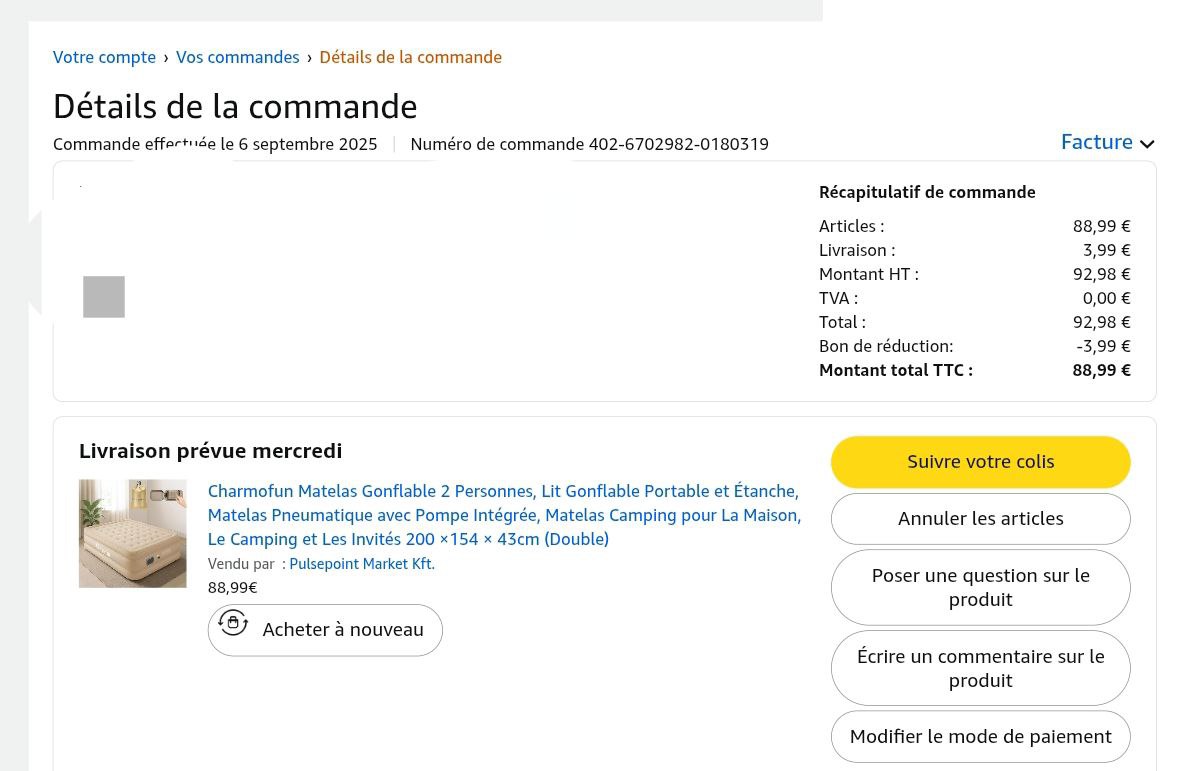
Task: Click the Acheter à nouveau button label
Action: pyautogui.click(x=343, y=630)
